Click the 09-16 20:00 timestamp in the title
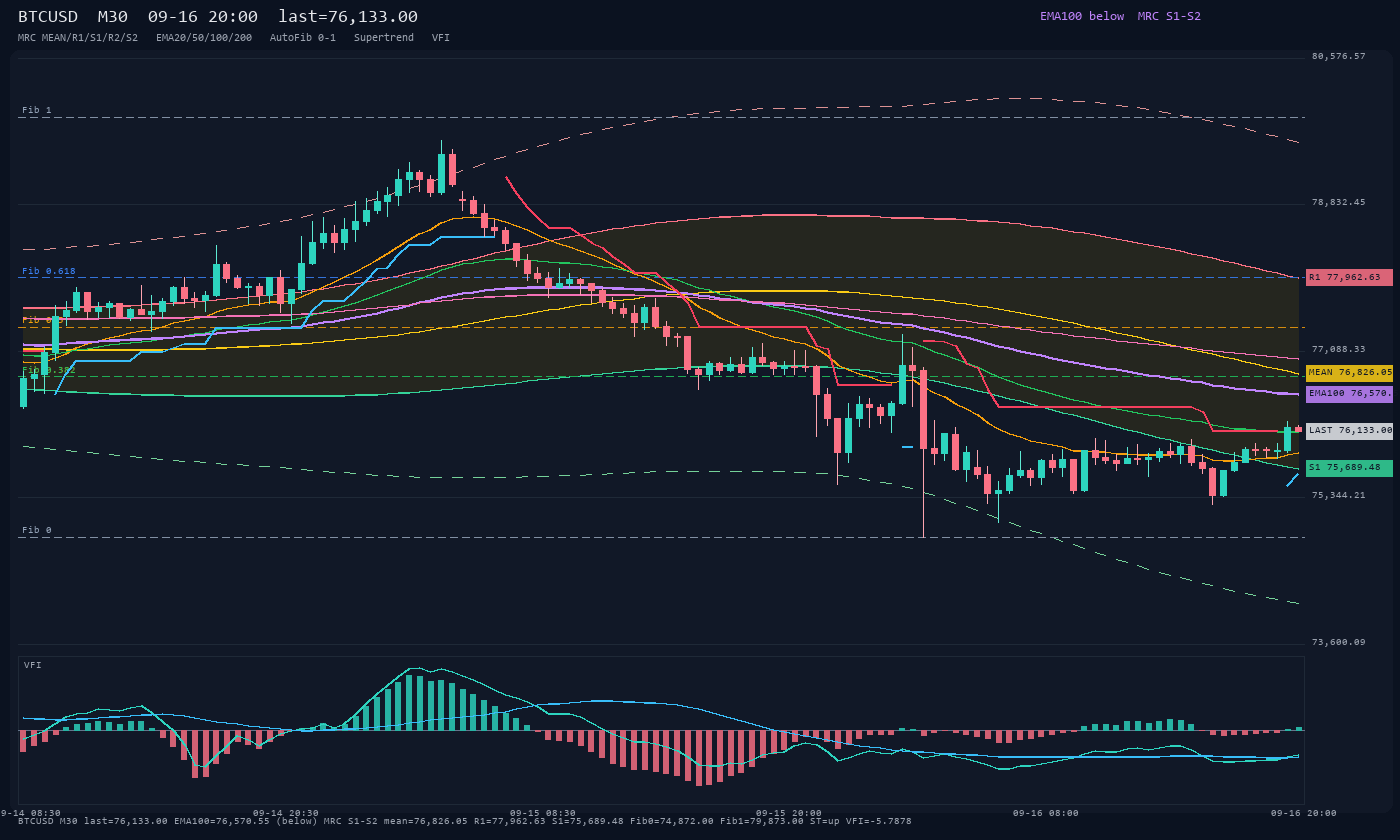 pos(202,17)
